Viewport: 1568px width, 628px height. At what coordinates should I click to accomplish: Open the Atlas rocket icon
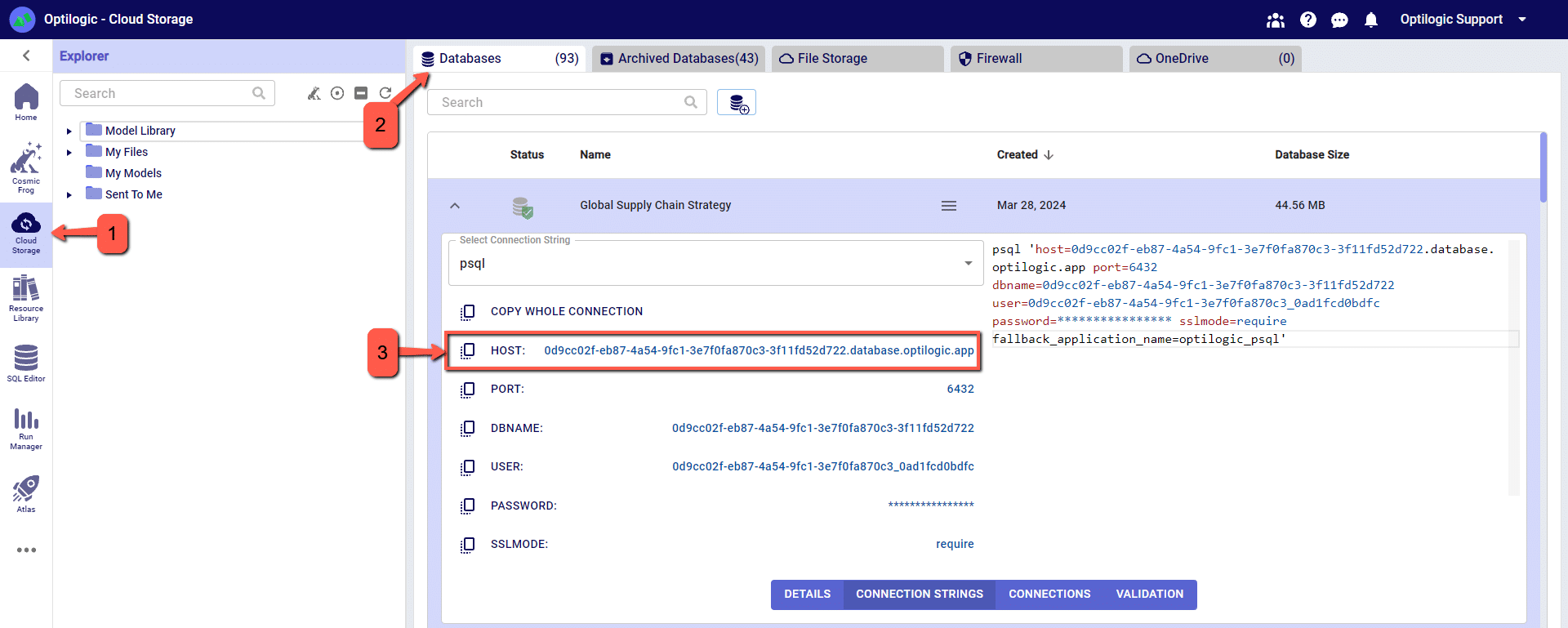[26, 494]
